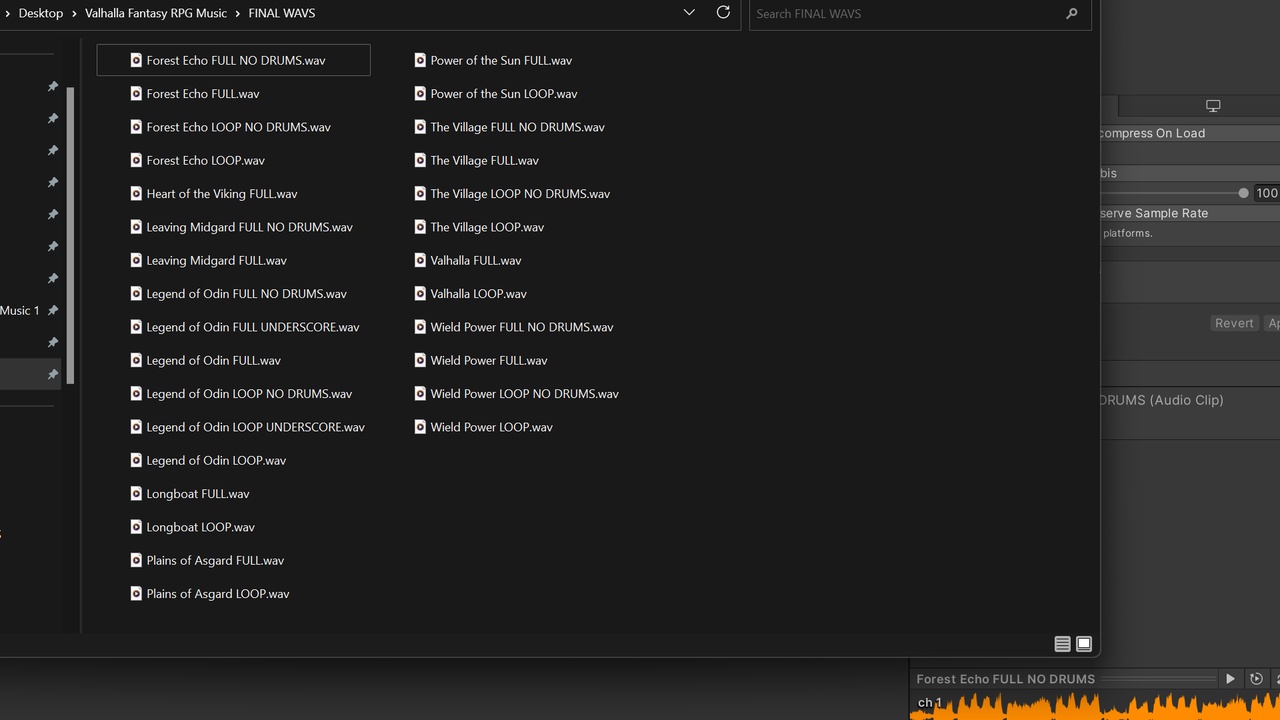Click the FINAL WAVS breadcrumb
This screenshot has height=720, width=1280.
click(x=282, y=13)
